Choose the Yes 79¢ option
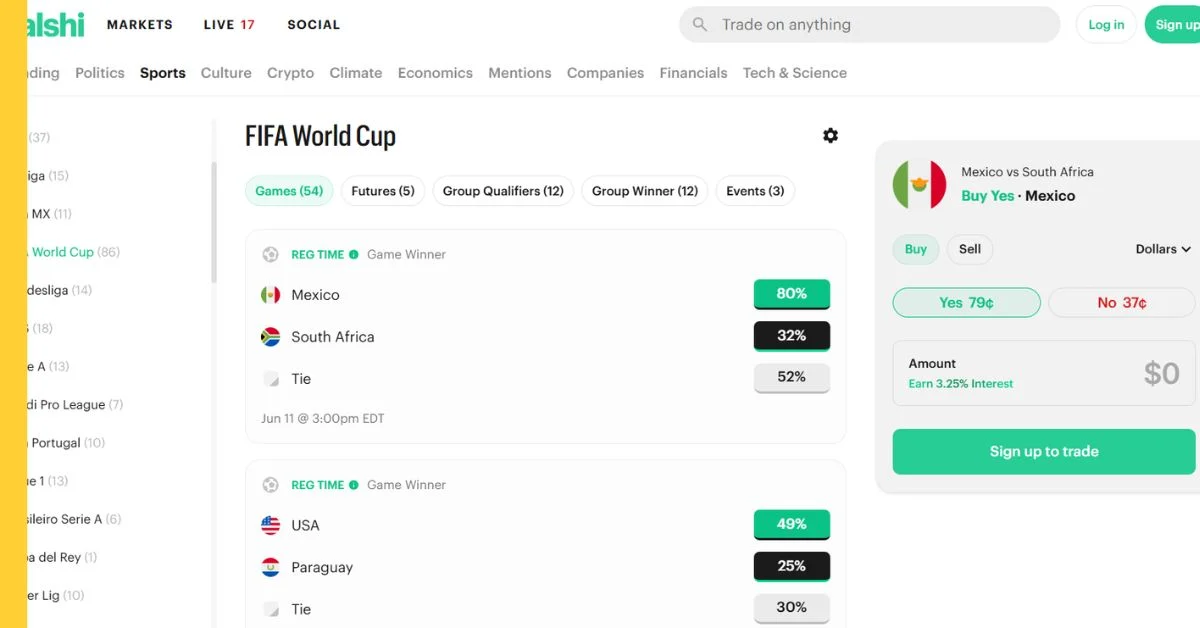The image size is (1200, 628). tap(966, 303)
